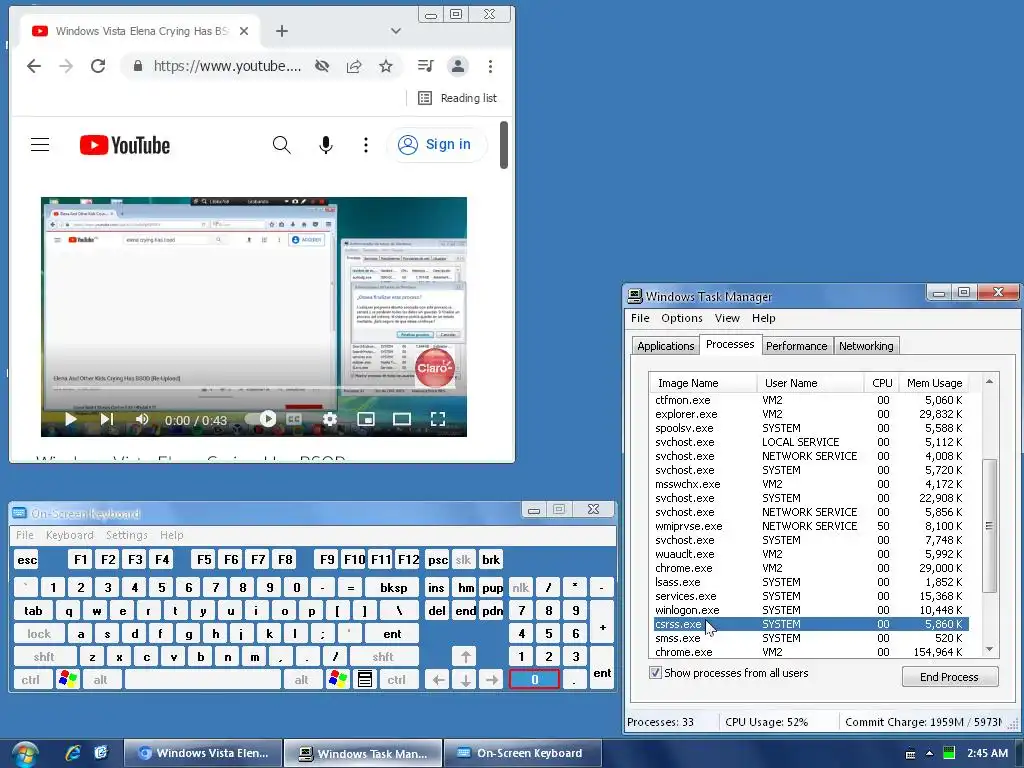Toggle left alt key on keyboard
Viewport: 1024px width, 768px height.
click(100, 680)
